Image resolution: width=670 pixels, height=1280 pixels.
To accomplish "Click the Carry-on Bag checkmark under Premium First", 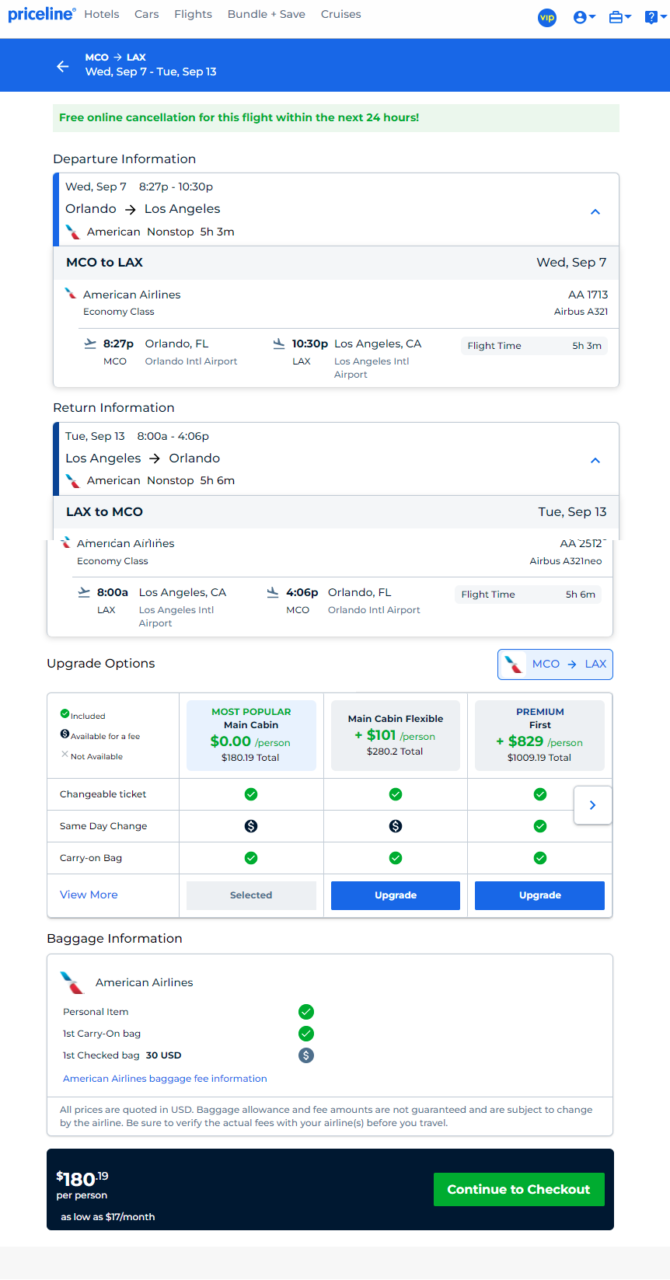I will (540, 858).
